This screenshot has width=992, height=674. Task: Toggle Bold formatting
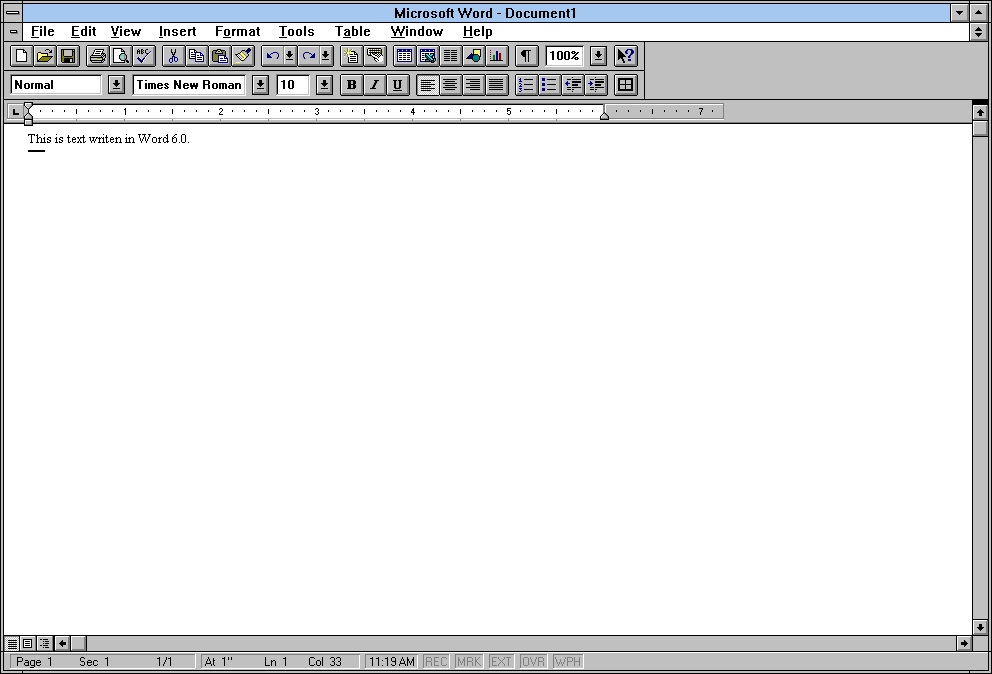coord(352,85)
